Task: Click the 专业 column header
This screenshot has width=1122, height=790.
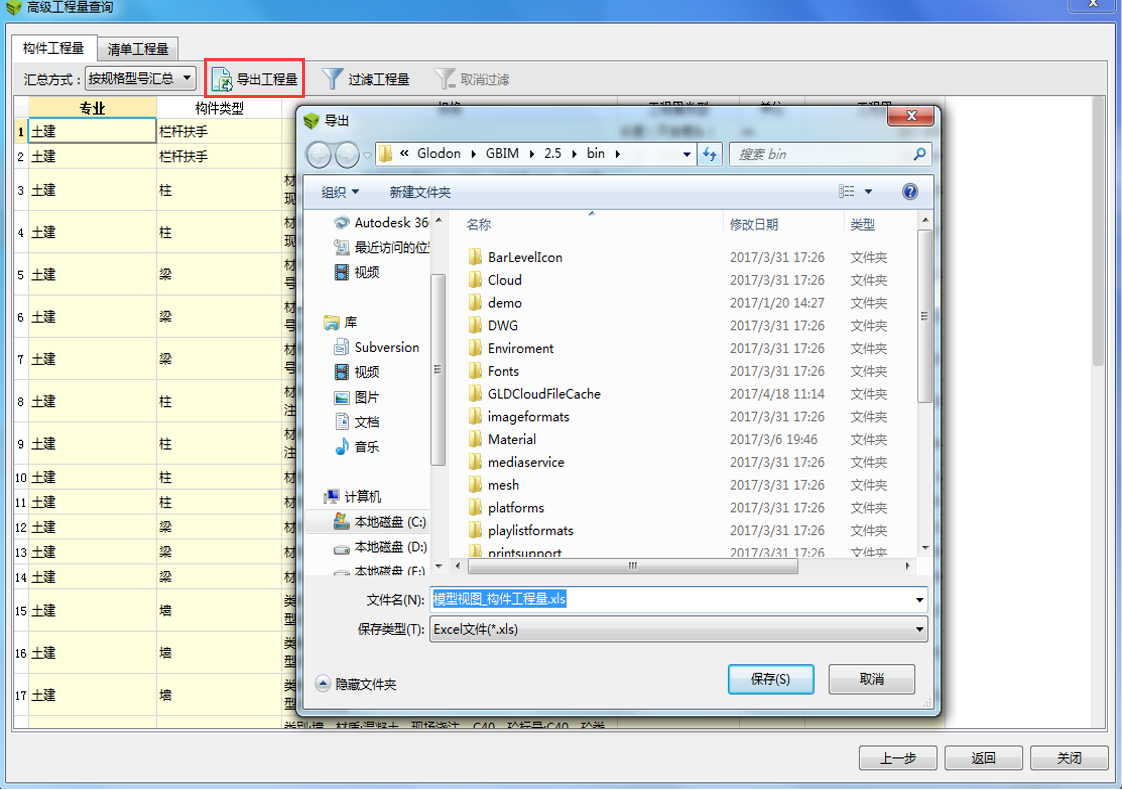Action: click(92, 108)
